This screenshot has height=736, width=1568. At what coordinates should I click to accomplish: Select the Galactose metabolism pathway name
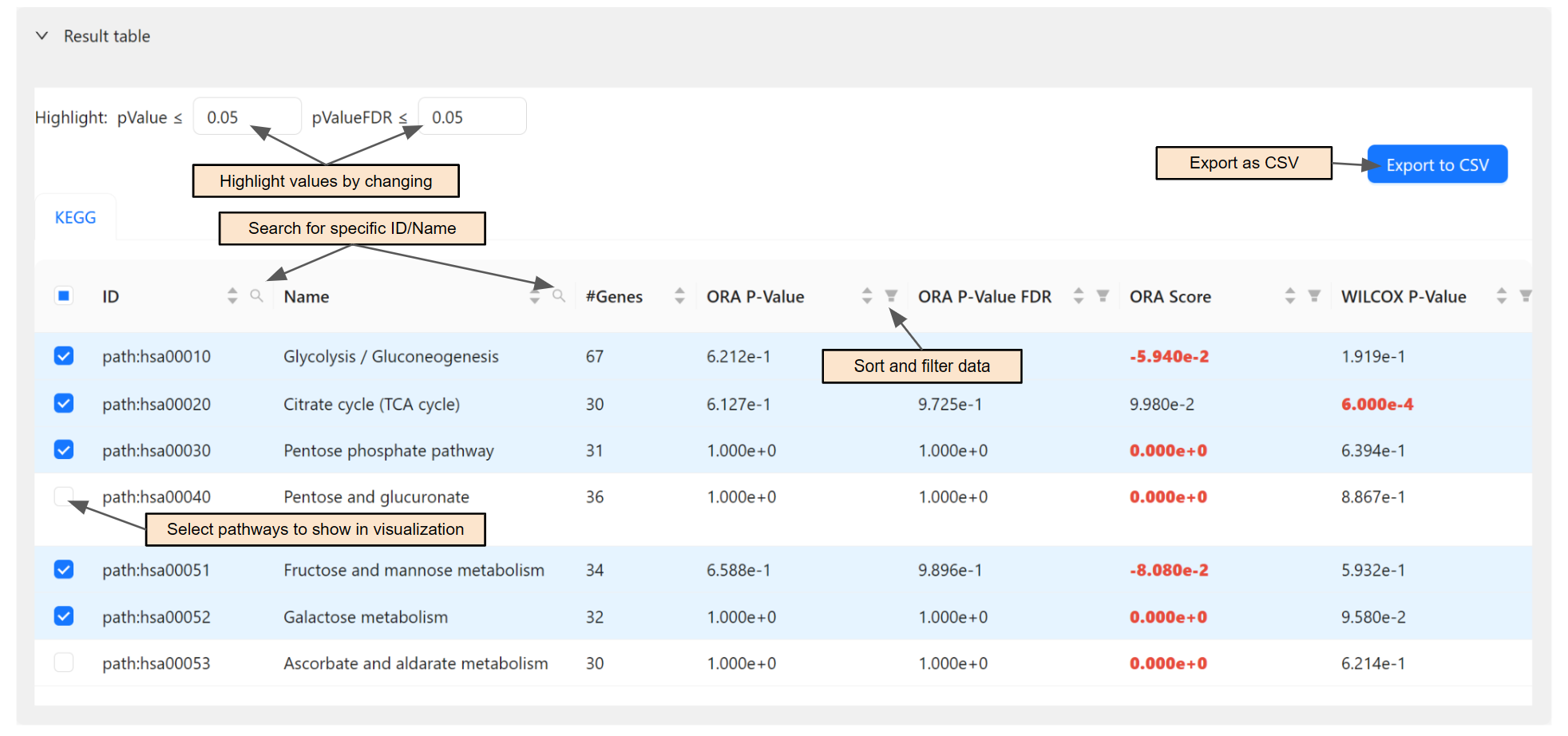(x=365, y=616)
